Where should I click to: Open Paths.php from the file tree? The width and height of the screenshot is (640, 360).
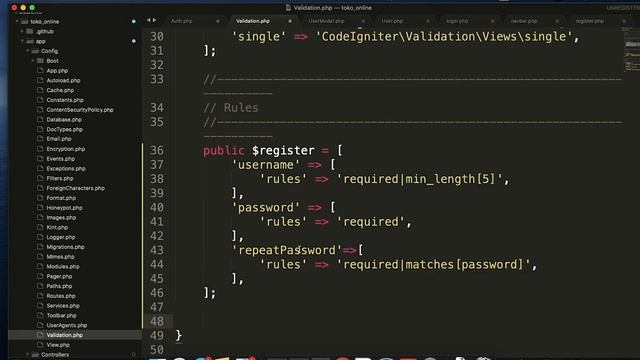tap(59, 286)
